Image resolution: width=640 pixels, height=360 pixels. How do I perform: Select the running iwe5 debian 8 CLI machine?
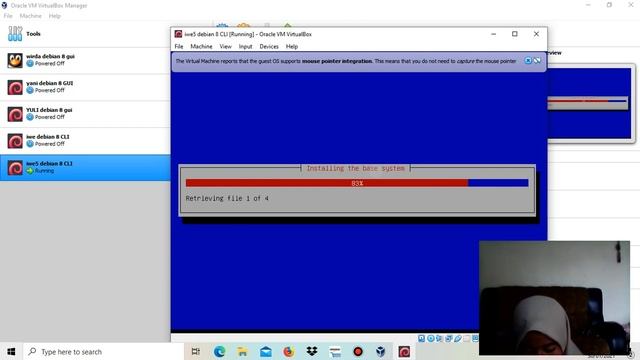pyautogui.click(x=85, y=167)
